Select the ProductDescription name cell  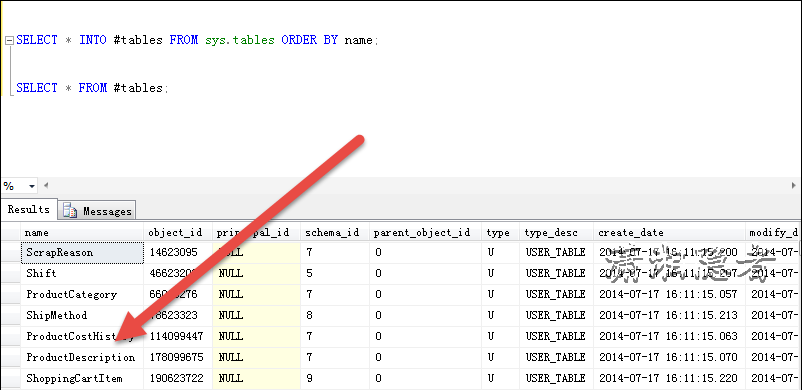82,357
